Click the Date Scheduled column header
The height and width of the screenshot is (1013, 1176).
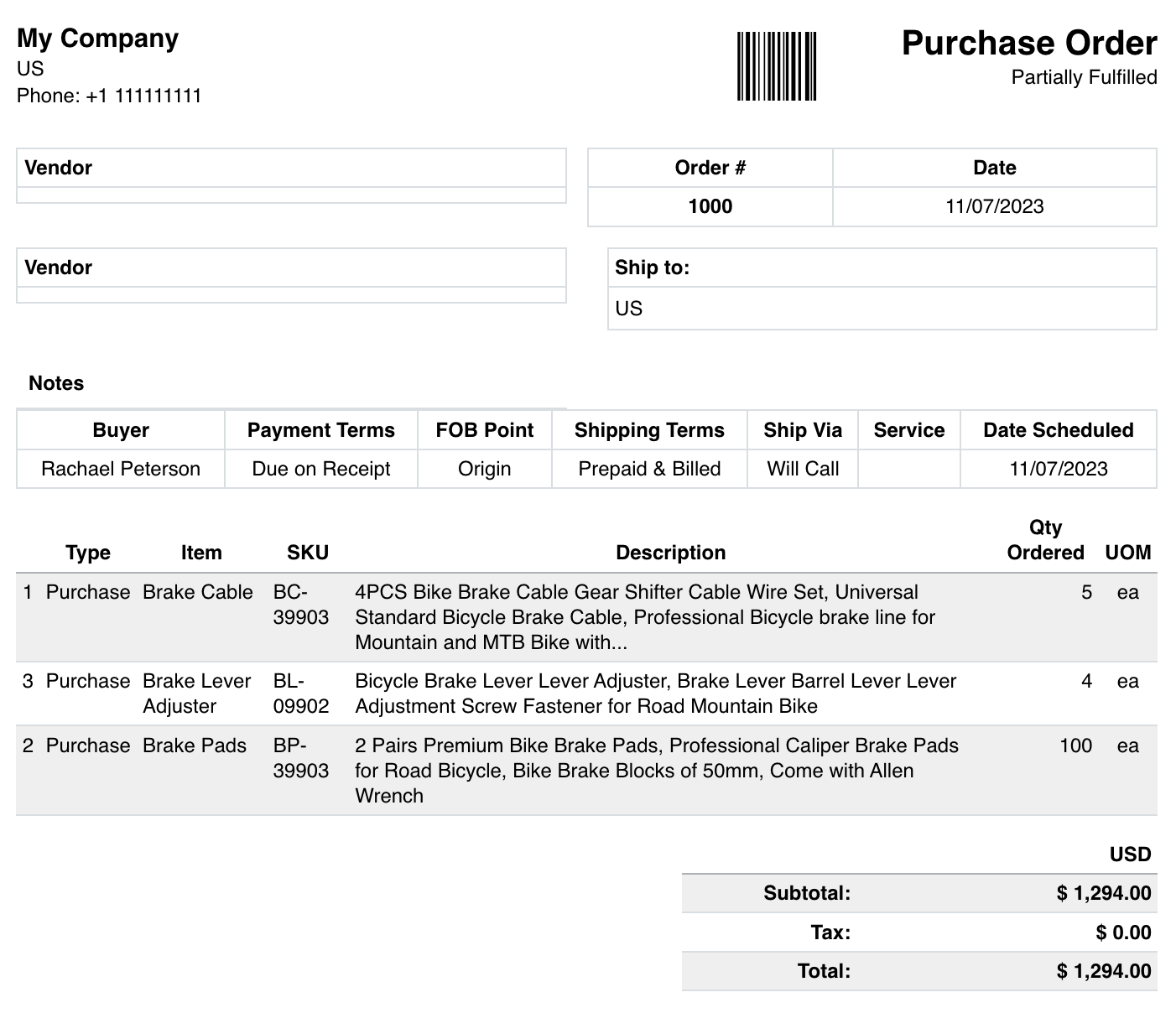[1058, 429]
